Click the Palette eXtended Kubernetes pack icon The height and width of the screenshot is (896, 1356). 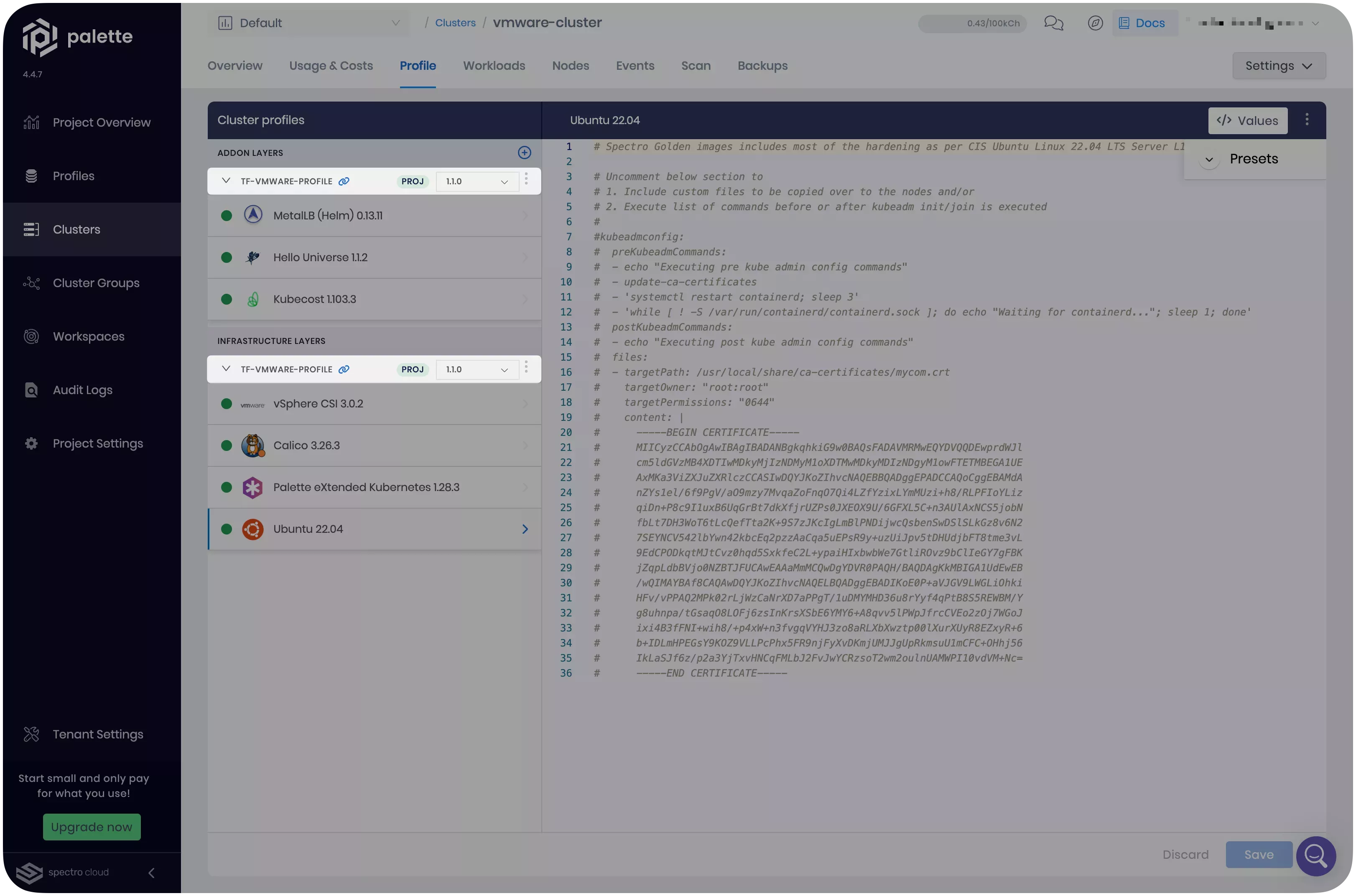[252, 487]
